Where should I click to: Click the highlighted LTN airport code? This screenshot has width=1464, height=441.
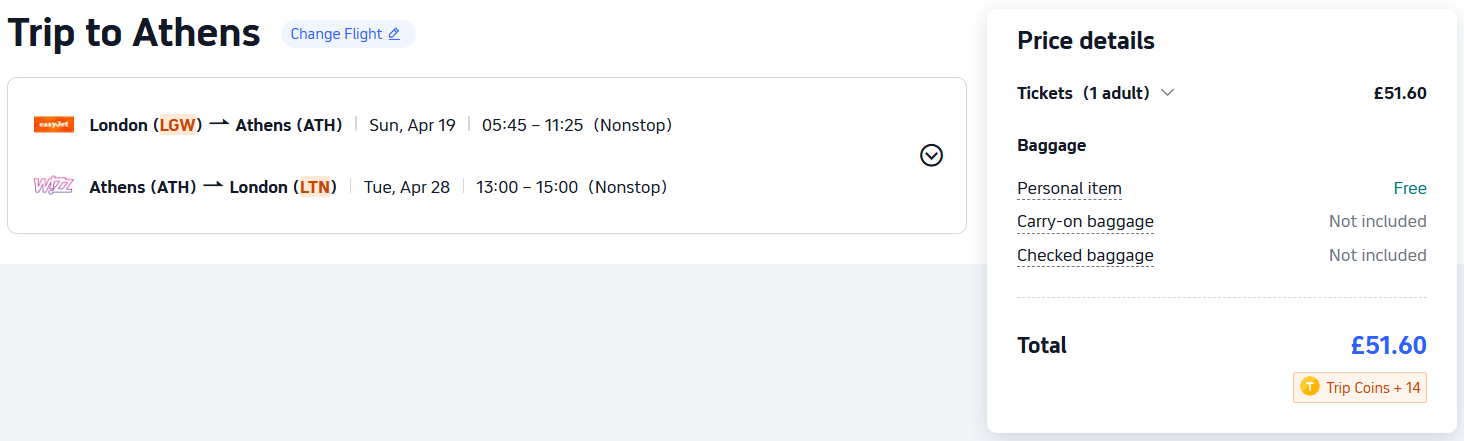[x=315, y=187]
